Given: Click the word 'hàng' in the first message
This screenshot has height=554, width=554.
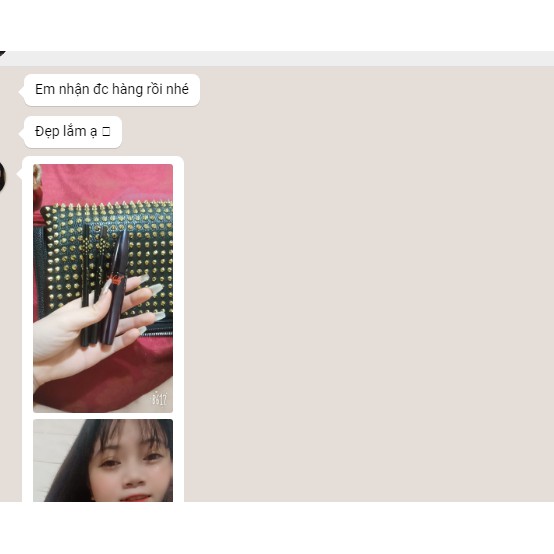Looking at the screenshot, I should [x=127, y=90].
